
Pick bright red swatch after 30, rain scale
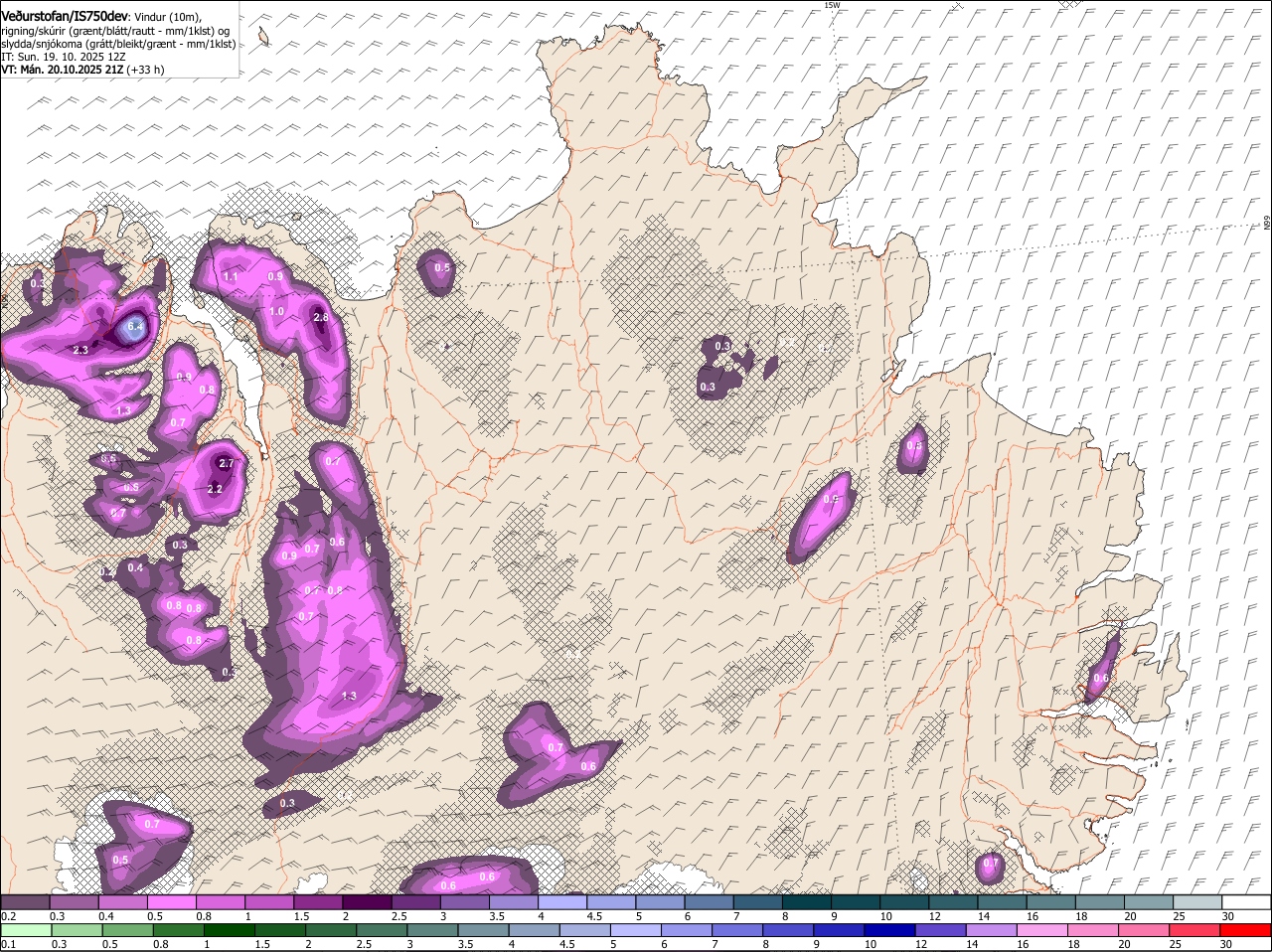[x=1247, y=930]
